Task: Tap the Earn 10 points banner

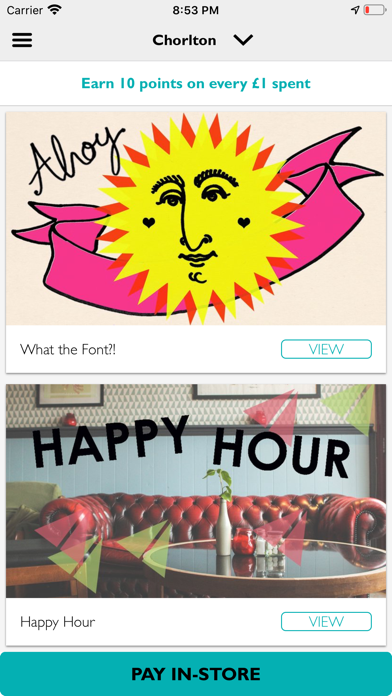Action: pyautogui.click(x=196, y=83)
